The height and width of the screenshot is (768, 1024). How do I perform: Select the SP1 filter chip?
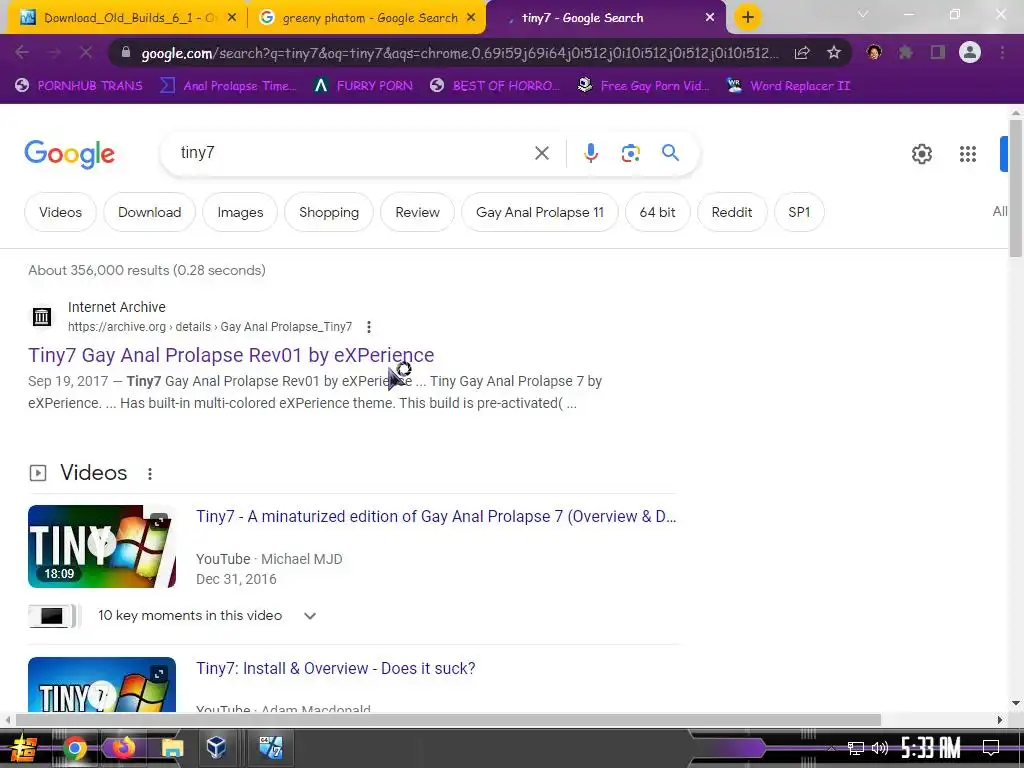pyautogui.click(x=799, y=212)
